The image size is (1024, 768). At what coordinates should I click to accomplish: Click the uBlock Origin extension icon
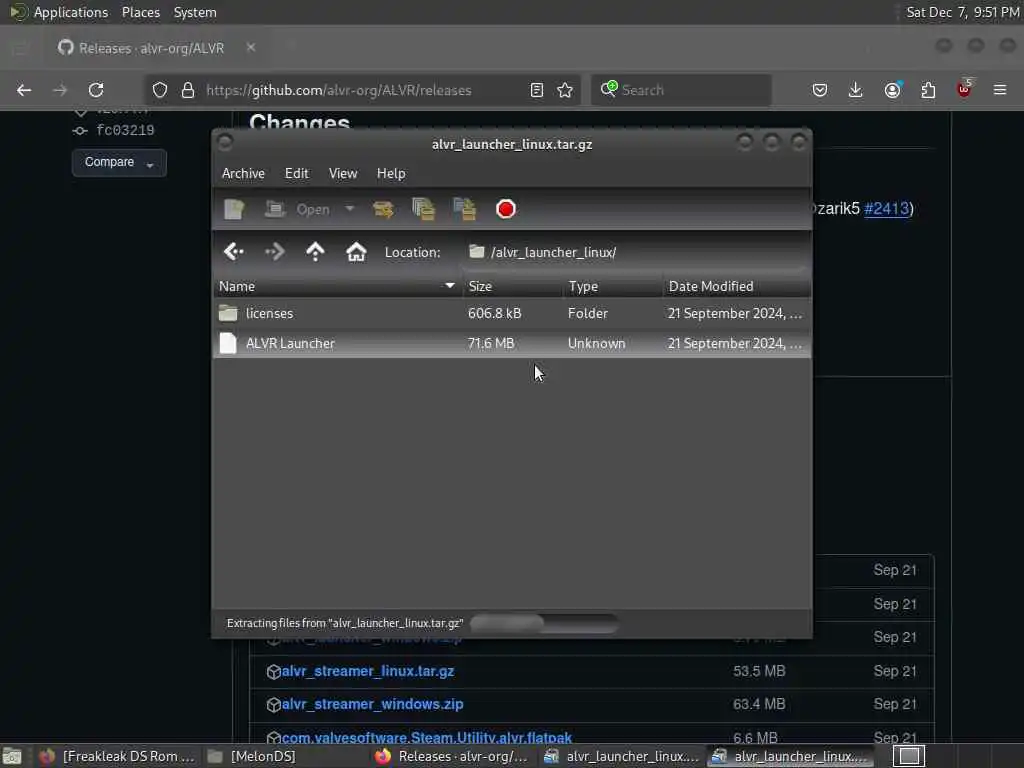pos(964,89)
